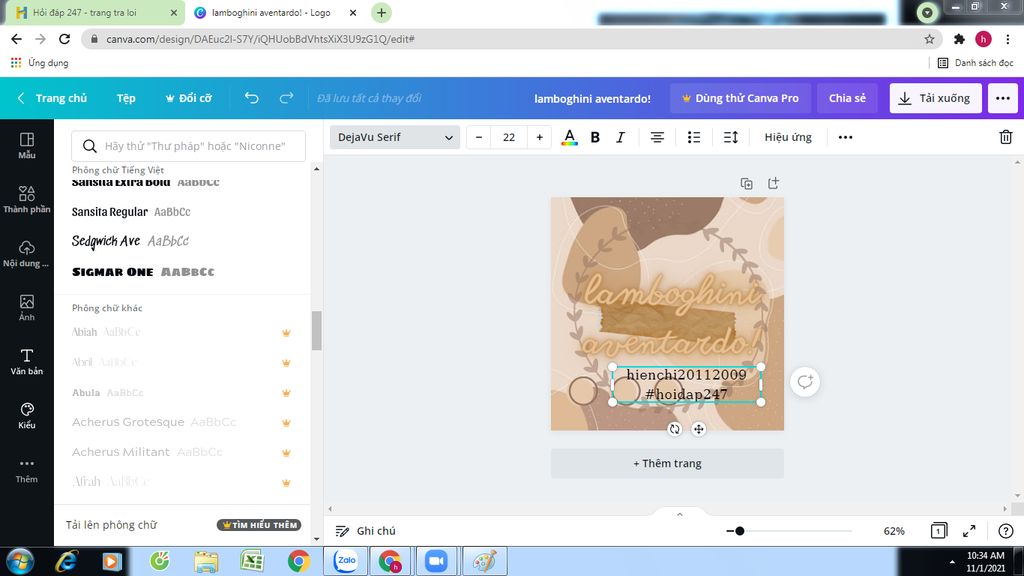Click the font search field
The height and width of the screenshot is (576, 1024).
click(x=188, y=146)
